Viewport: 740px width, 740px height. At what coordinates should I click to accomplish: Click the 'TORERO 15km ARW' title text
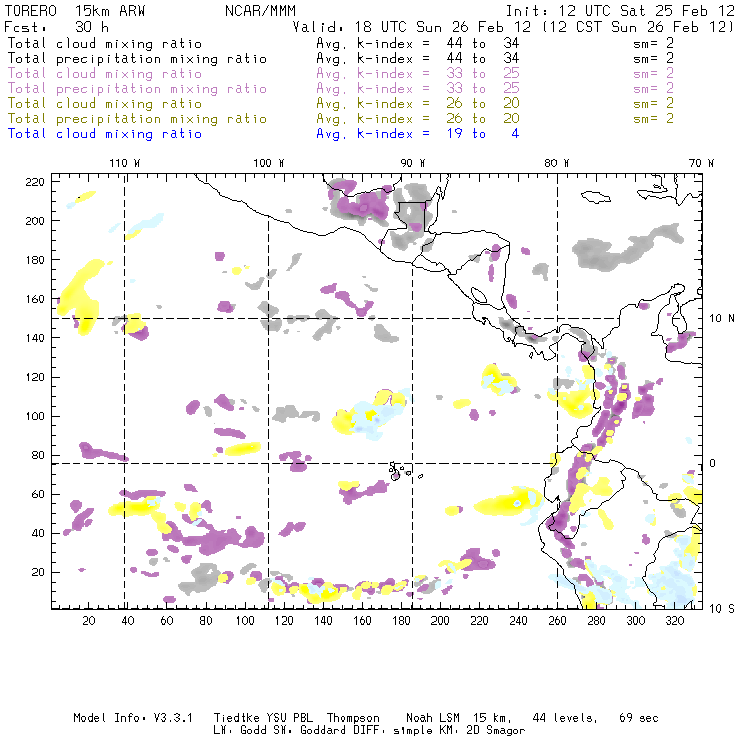click(75, 10)
